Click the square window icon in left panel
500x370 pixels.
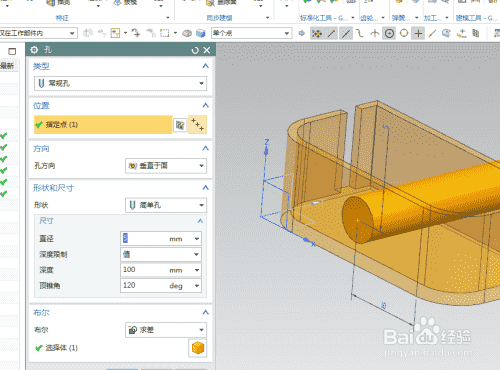[12, 51]
